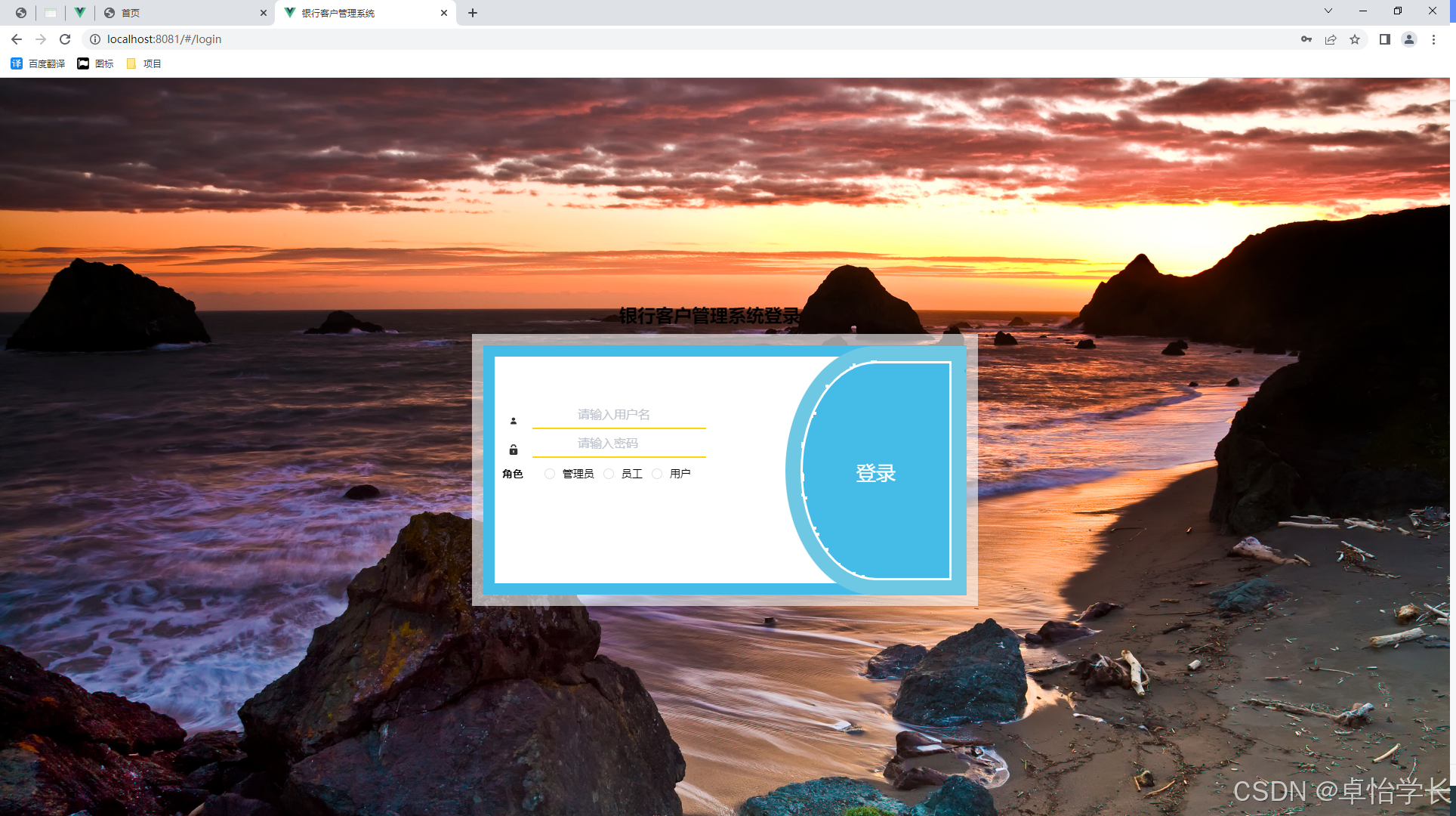Focus the 请输入用户名 field
The image size is (1456, 816).
tap(619, 414)
